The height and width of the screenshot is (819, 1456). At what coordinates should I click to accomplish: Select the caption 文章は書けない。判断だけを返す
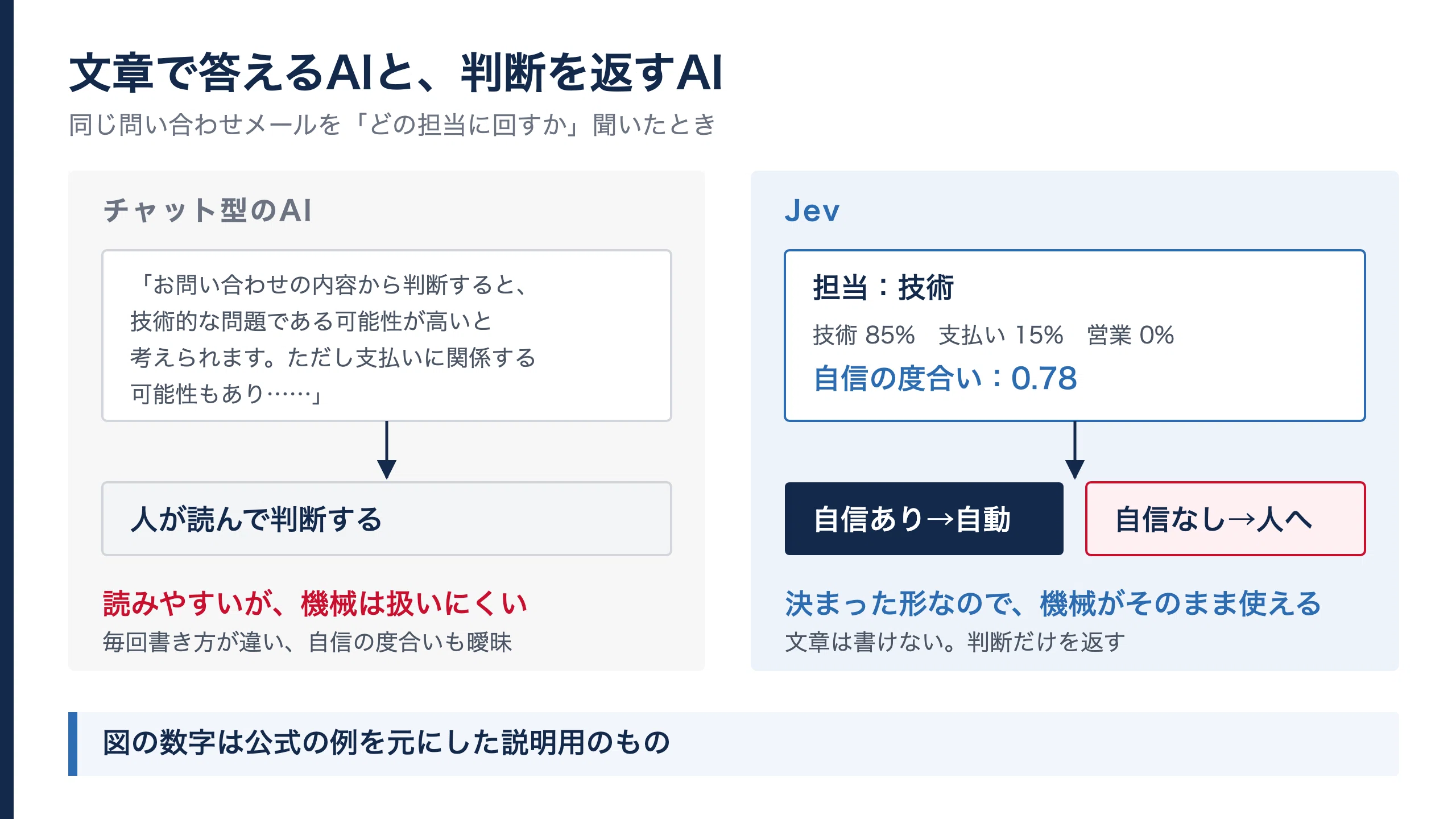point(955,642)
